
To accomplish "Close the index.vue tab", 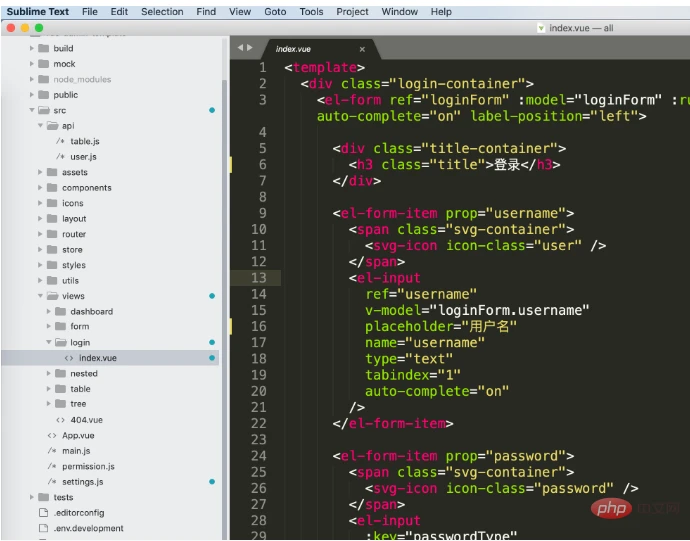I will click(362, 49).
